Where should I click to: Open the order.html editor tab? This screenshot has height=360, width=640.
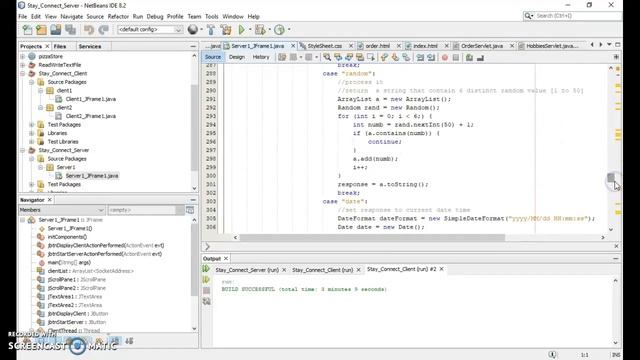coord(378,46)
